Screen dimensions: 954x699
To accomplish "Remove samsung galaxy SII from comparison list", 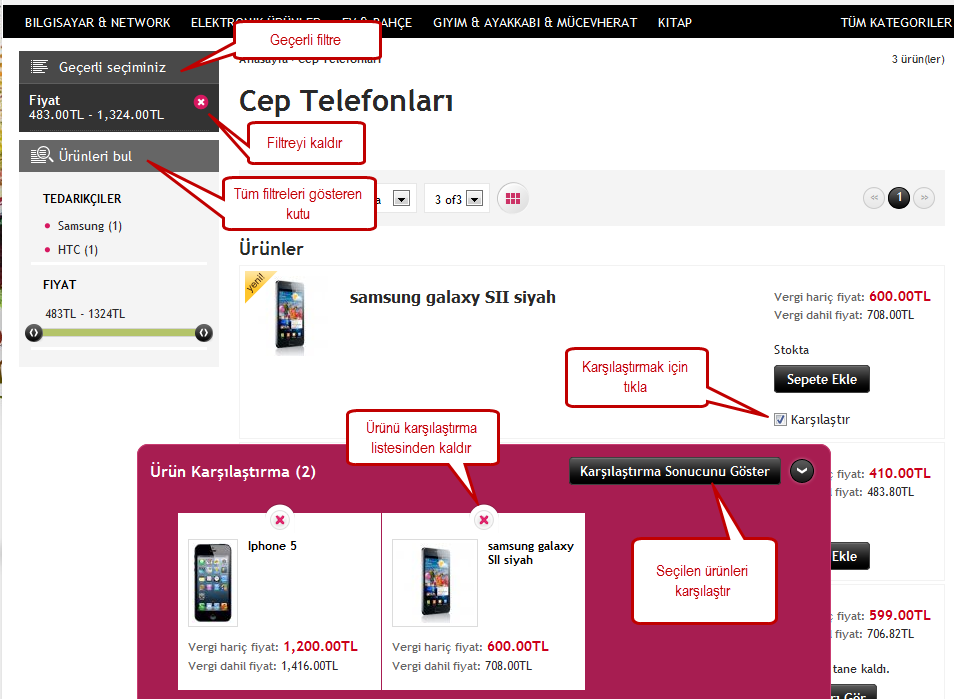I will 484,520.
